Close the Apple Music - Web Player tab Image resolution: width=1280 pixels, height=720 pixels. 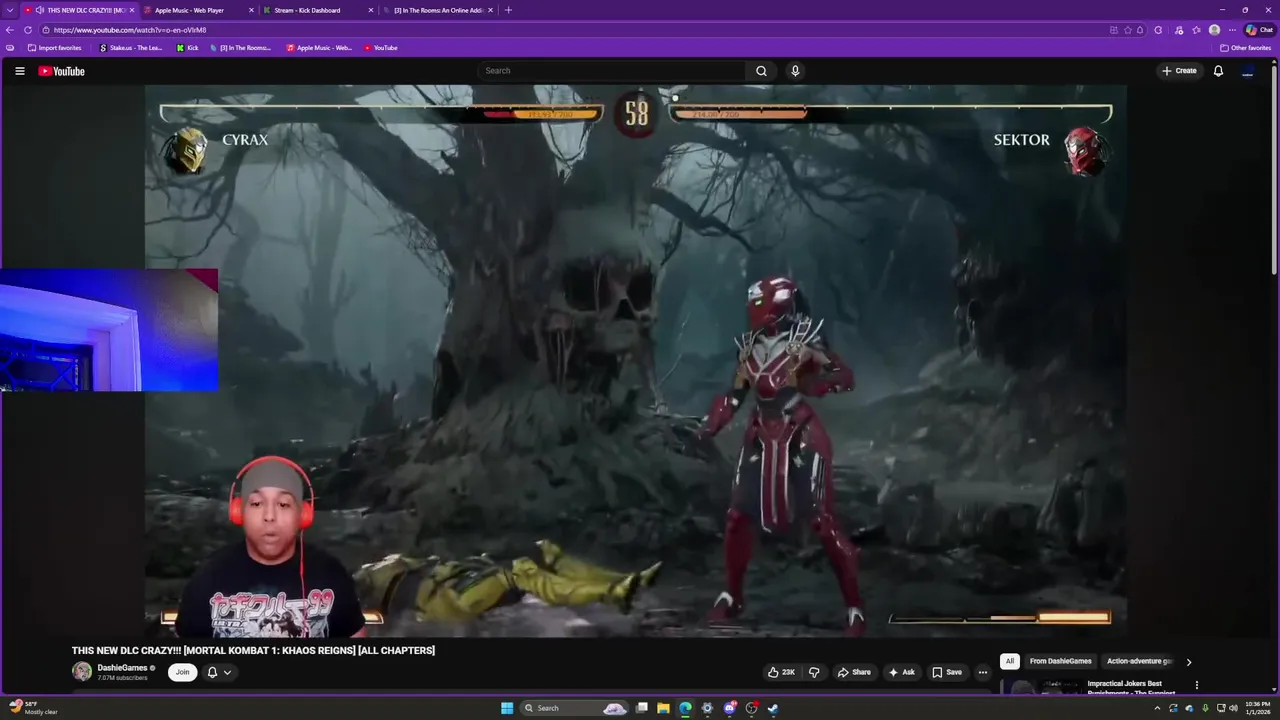click(x=251, y=10)
